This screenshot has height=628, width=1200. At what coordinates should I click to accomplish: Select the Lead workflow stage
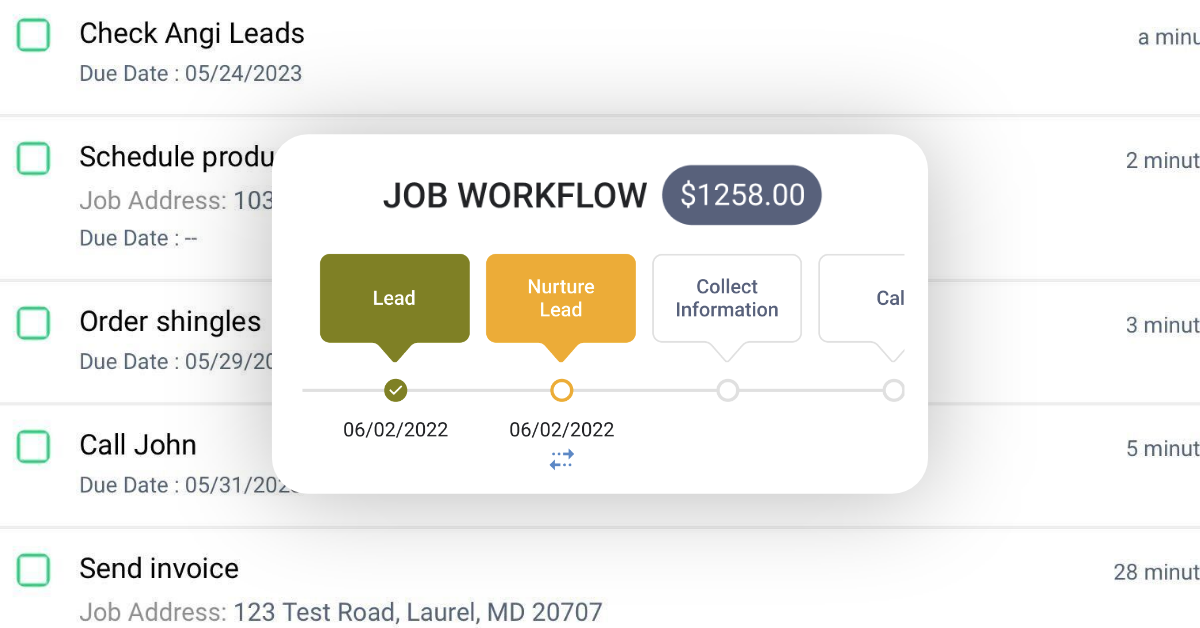click(394, 297)
